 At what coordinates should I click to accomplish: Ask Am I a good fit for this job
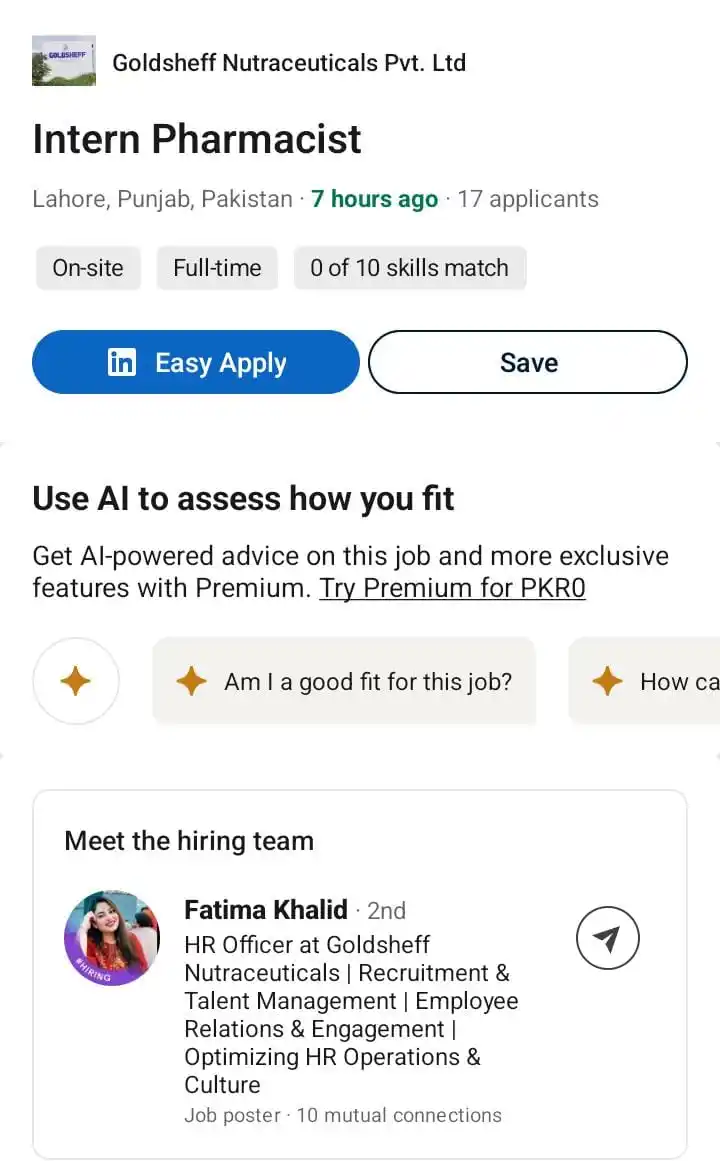[344, 681]
